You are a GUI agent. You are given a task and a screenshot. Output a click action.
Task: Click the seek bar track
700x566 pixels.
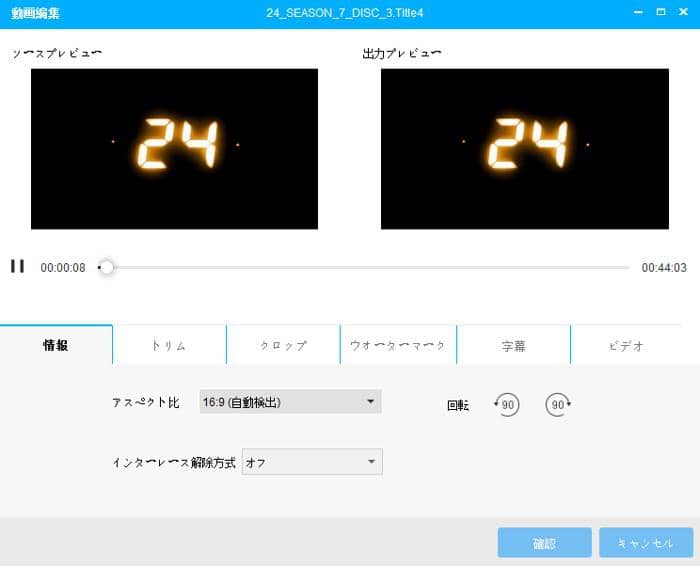tap(364, 267)
